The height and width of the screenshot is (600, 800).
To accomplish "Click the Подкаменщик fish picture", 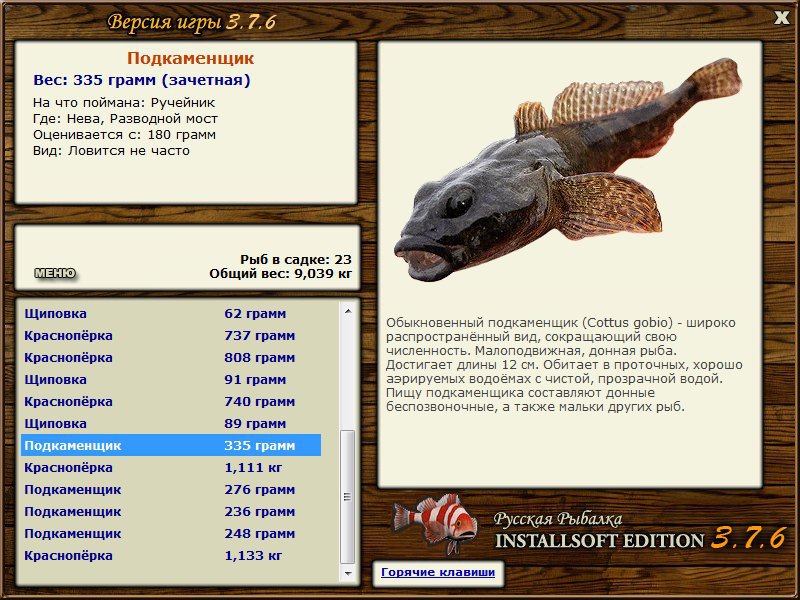I will (567, 169).
